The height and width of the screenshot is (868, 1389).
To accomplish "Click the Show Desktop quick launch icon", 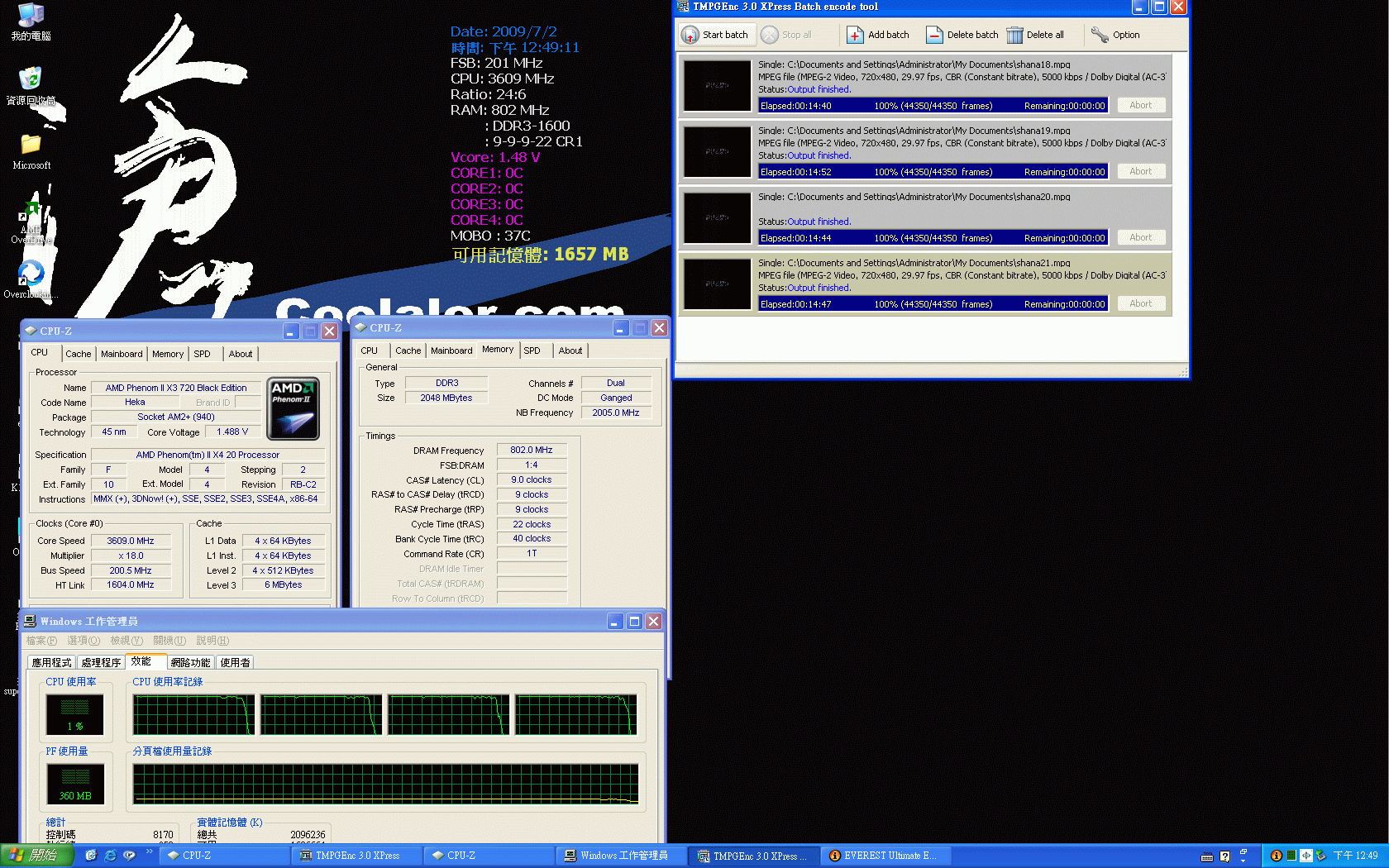I will pyautogui.click(x=91, y=856).
